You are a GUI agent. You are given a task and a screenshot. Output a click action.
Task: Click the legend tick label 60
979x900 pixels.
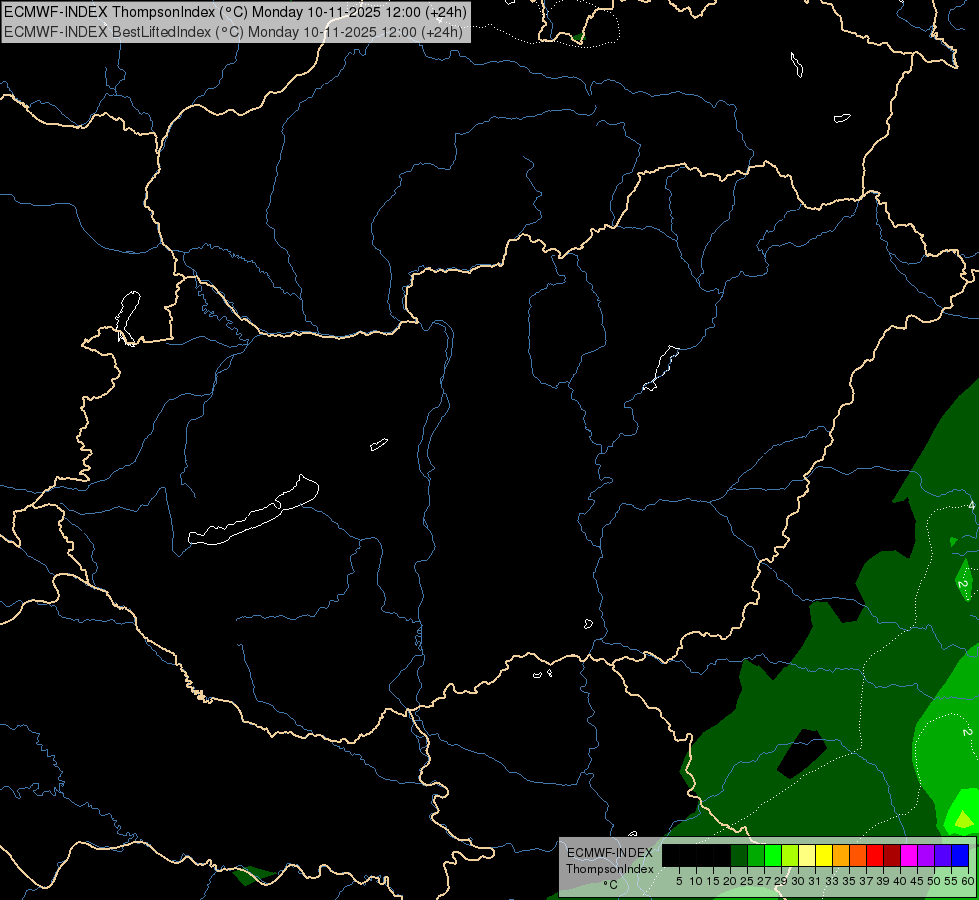tap(968, 881)
